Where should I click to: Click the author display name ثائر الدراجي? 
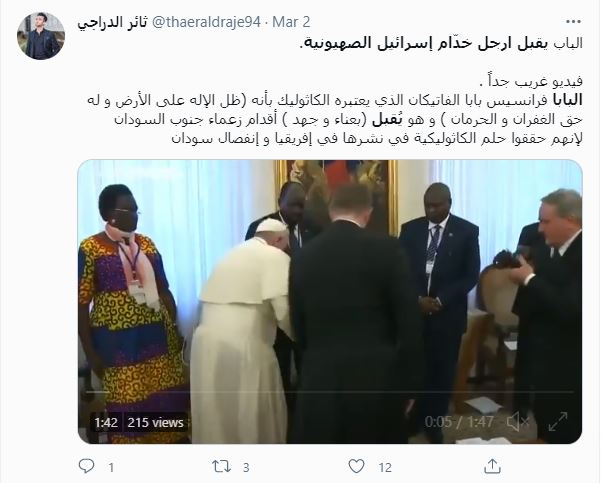pyautogui.click(x=112, y=22)
